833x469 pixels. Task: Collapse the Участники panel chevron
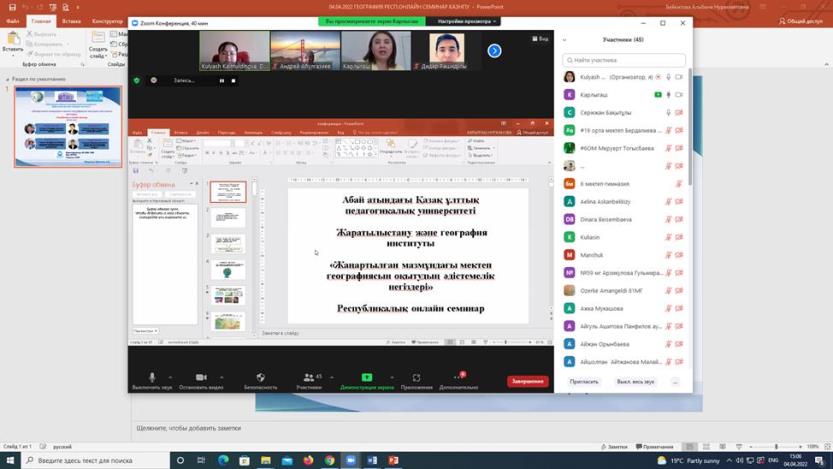click(564, 40)
